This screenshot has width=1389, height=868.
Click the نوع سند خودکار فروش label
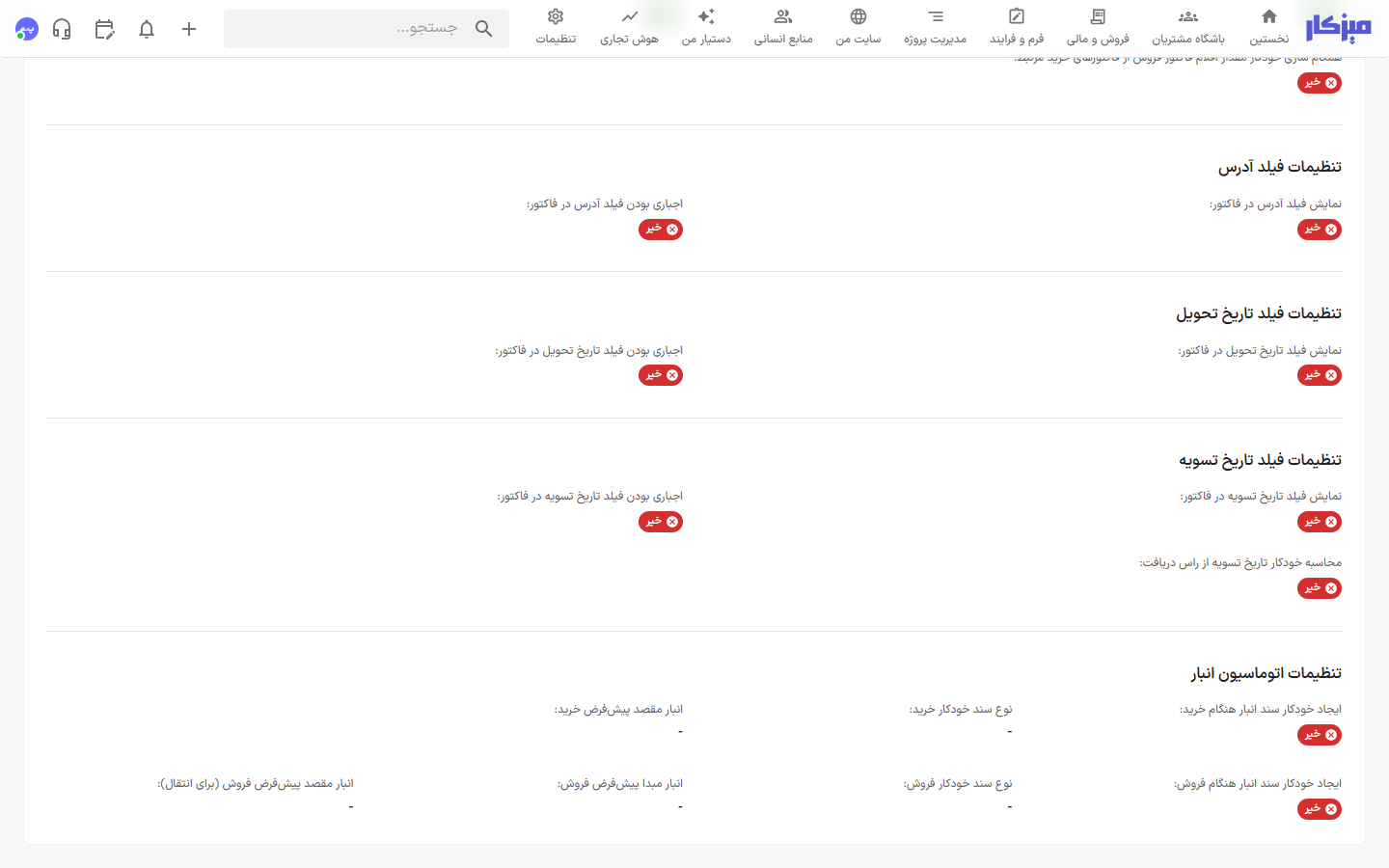click(x=958, y=784)
